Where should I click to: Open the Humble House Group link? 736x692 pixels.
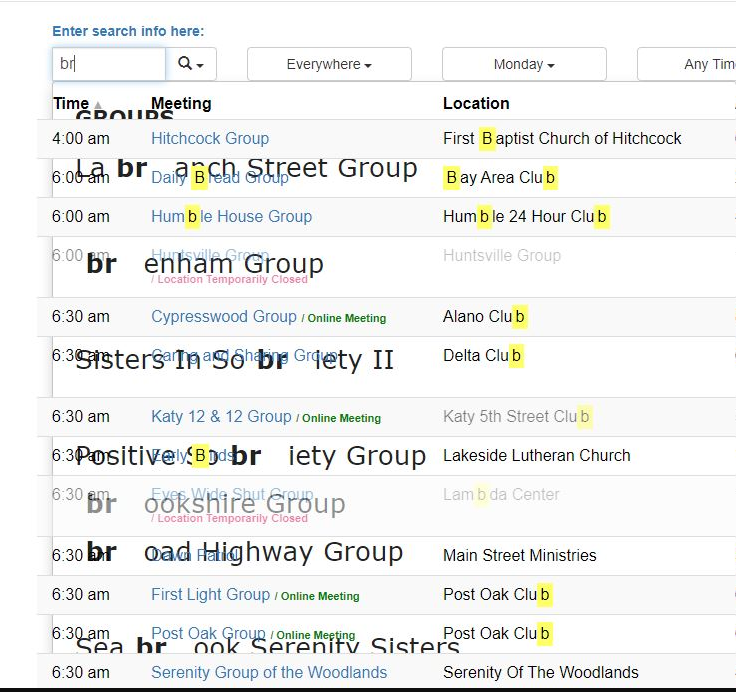pyautogui.click(x=231, y=216)
